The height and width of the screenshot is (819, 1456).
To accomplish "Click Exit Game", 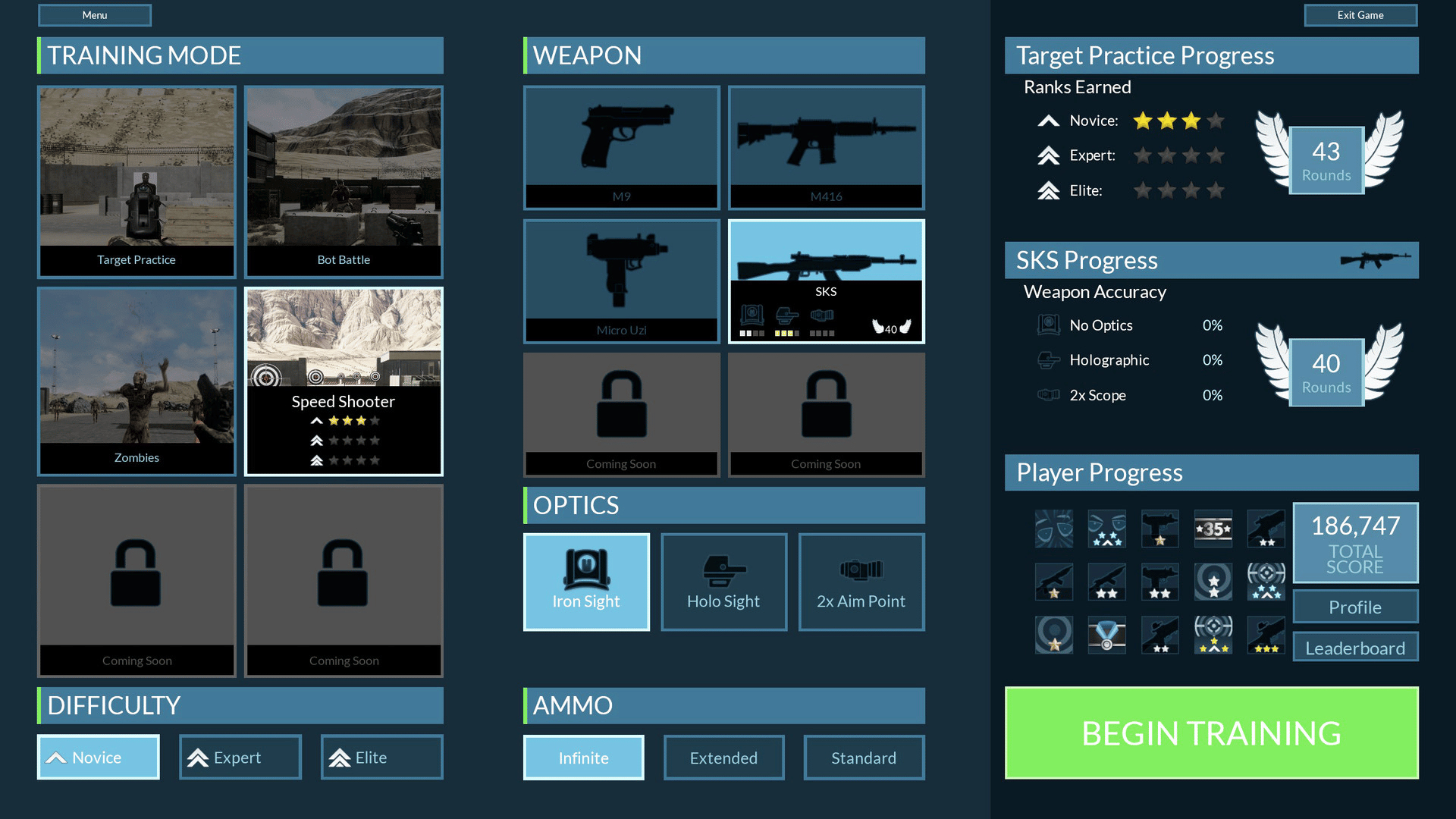I will point(1360,15).
